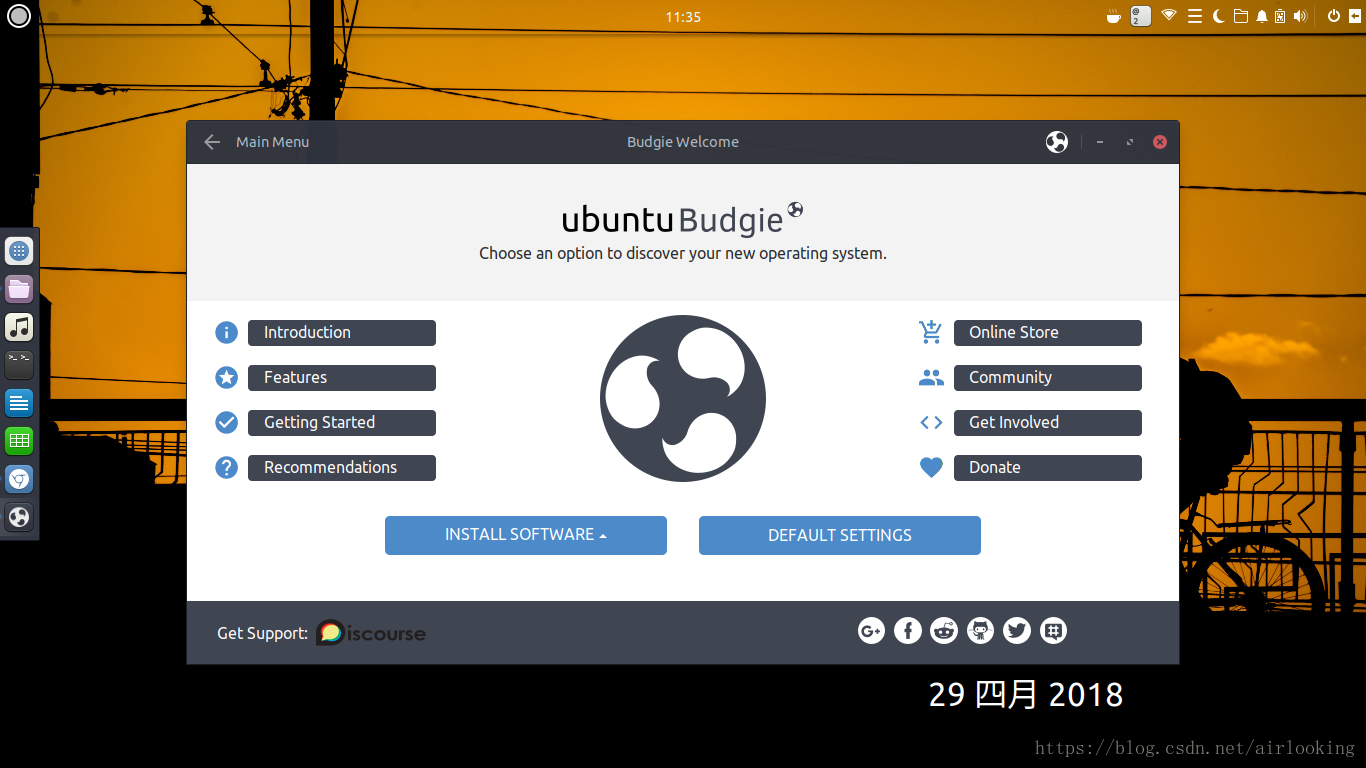Open the Discourse support link

[371, 633]
